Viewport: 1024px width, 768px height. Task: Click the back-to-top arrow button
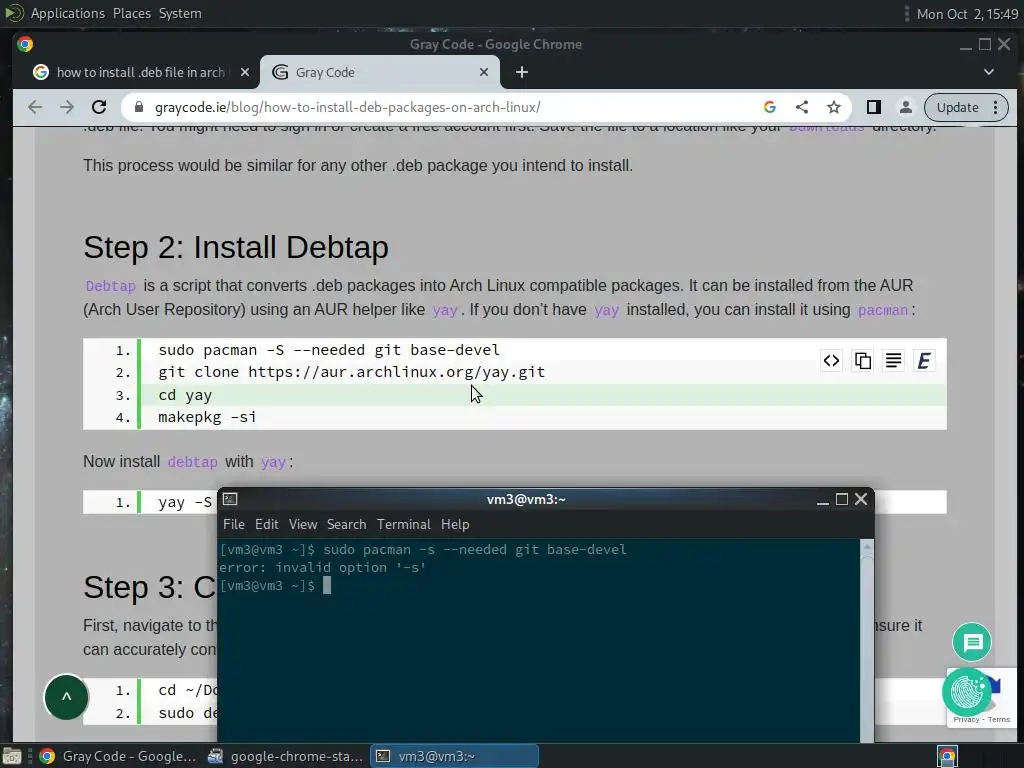(x=66, y=697)
